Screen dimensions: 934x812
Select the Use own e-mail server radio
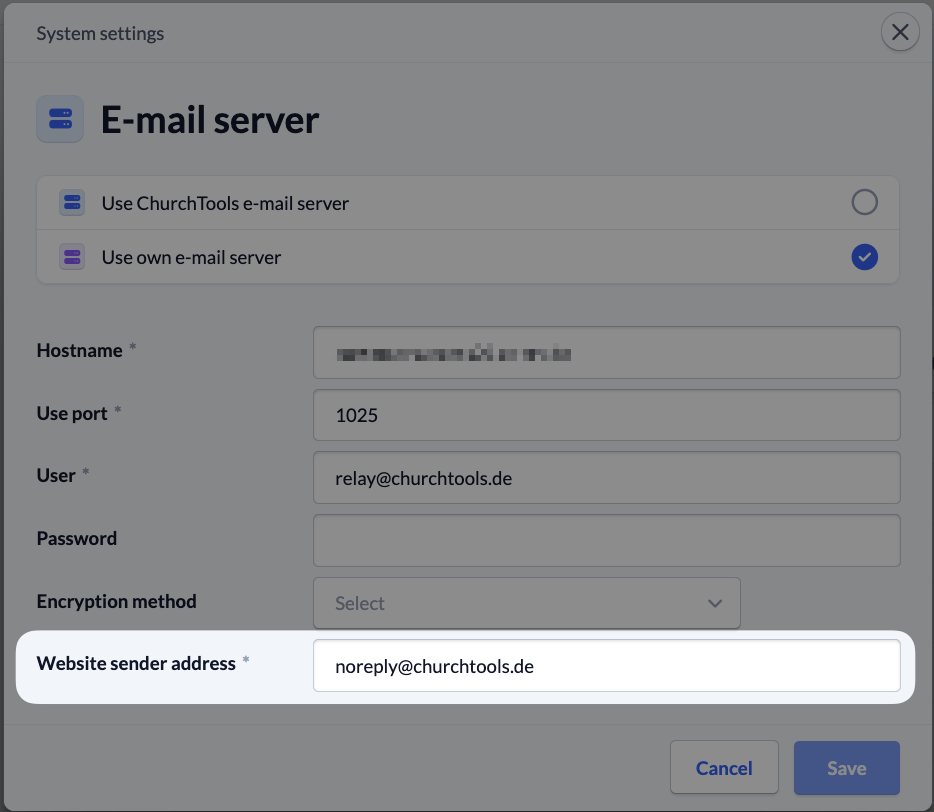pyautogui.click(x=864, y=257)
